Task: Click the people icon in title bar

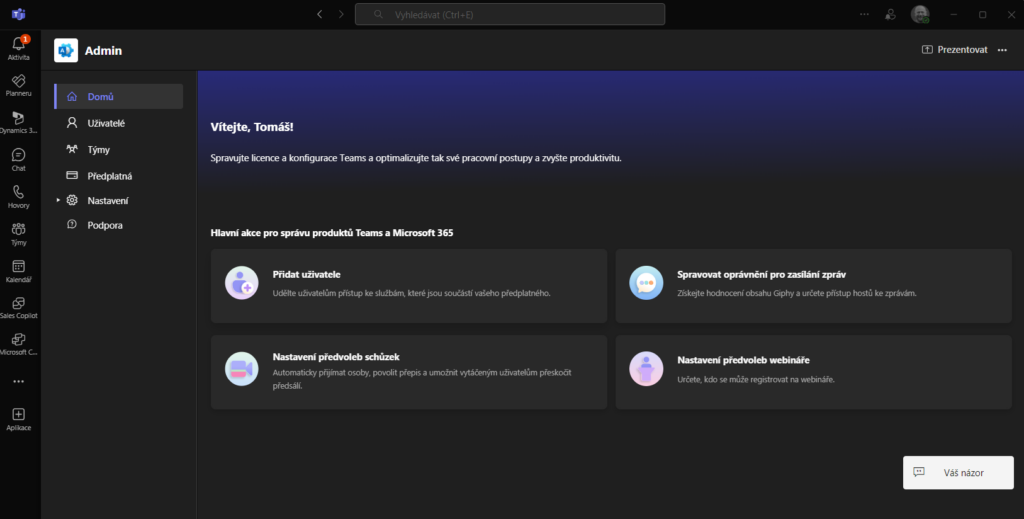Action: click(890, 14)
